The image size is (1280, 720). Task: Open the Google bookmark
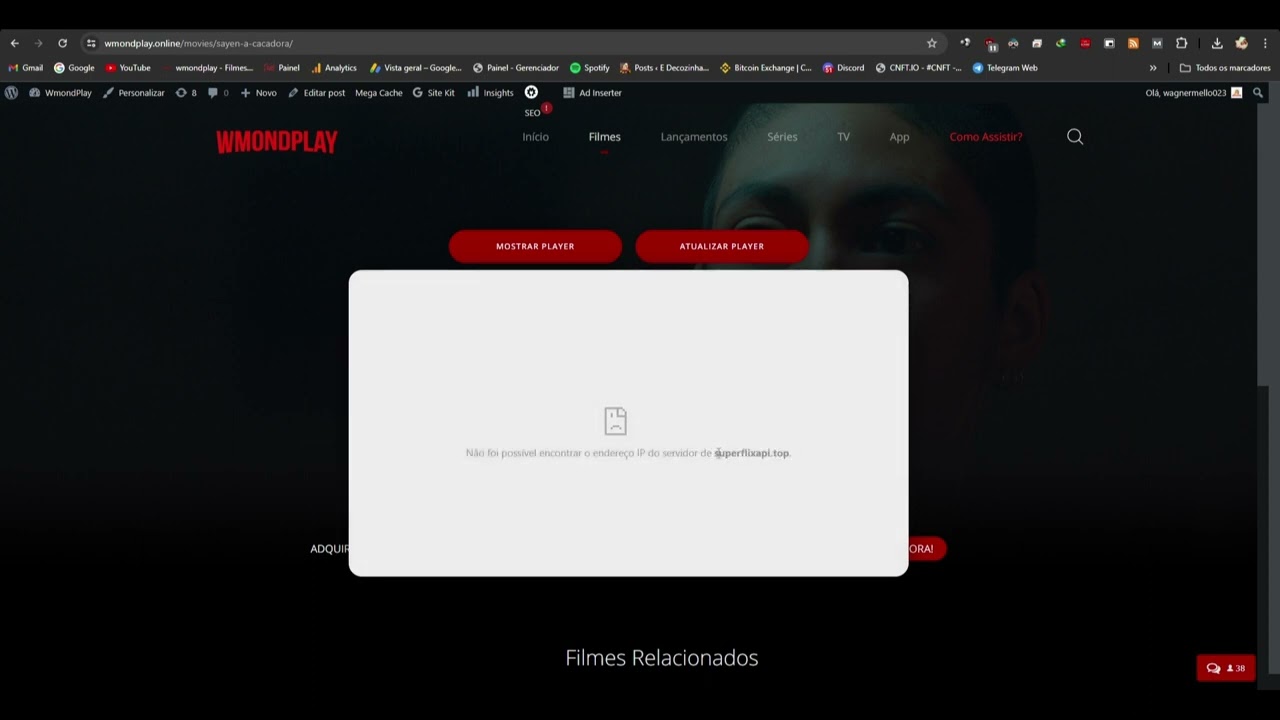(x=74, y=68)
